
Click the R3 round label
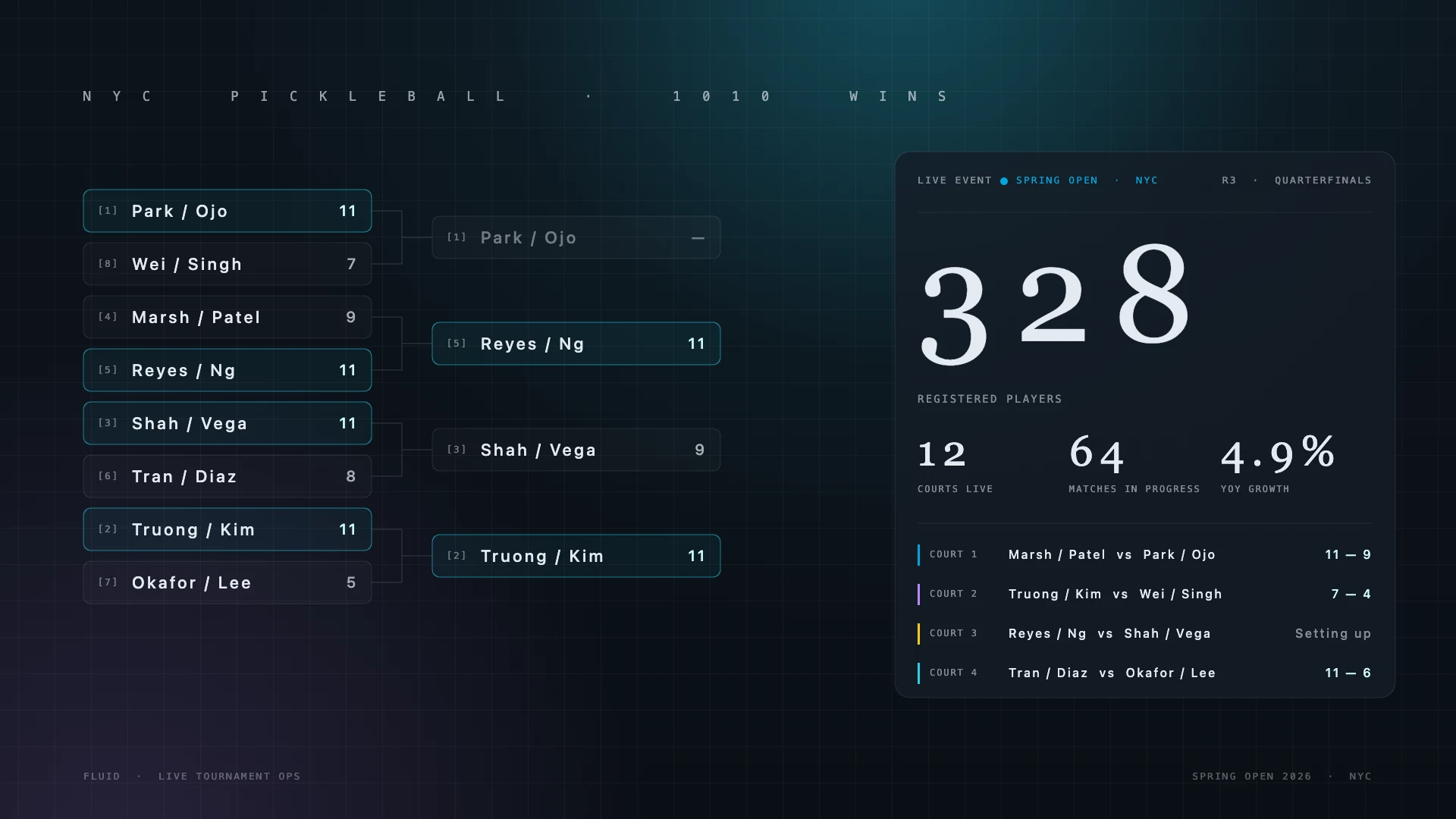[1229, 180]
